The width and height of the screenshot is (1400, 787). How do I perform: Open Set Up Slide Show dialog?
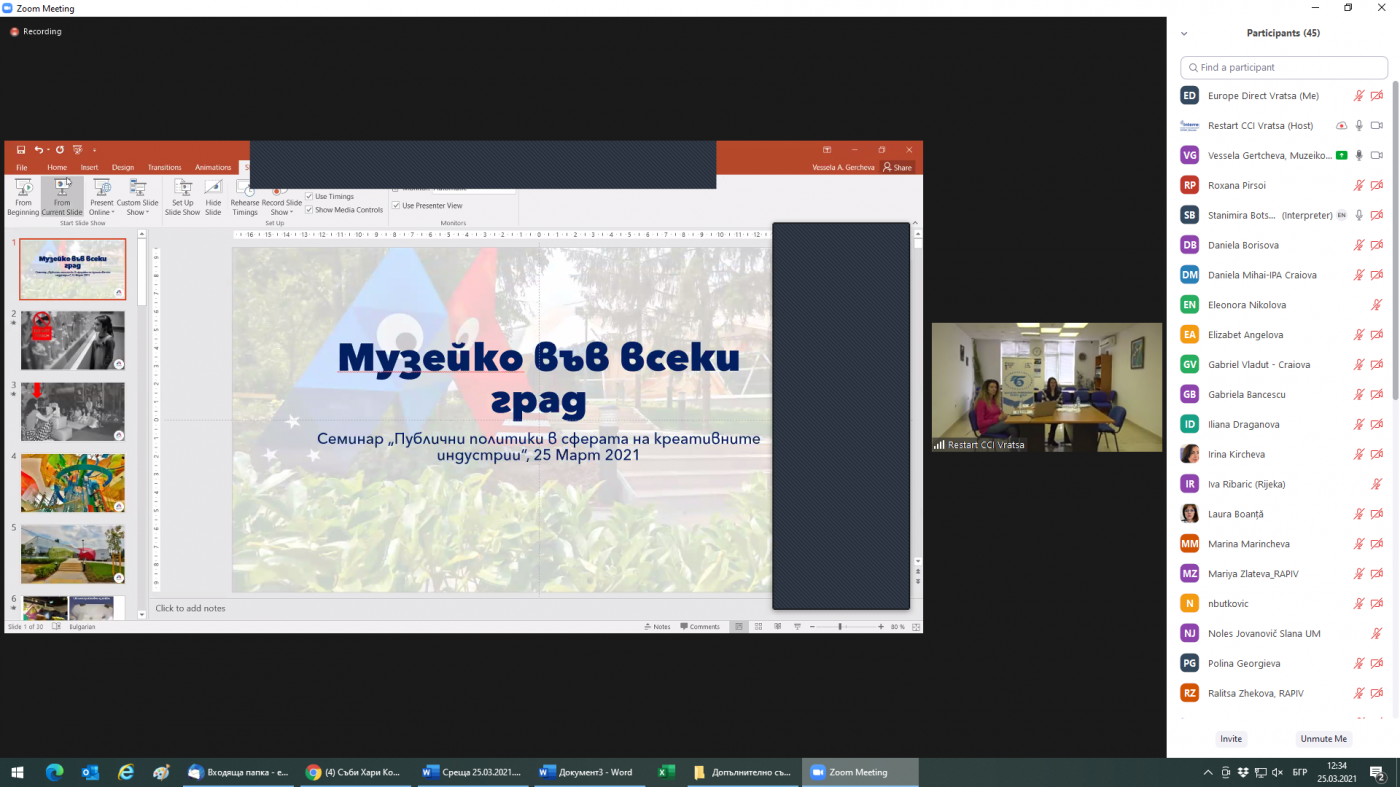(x=183, y=197)
